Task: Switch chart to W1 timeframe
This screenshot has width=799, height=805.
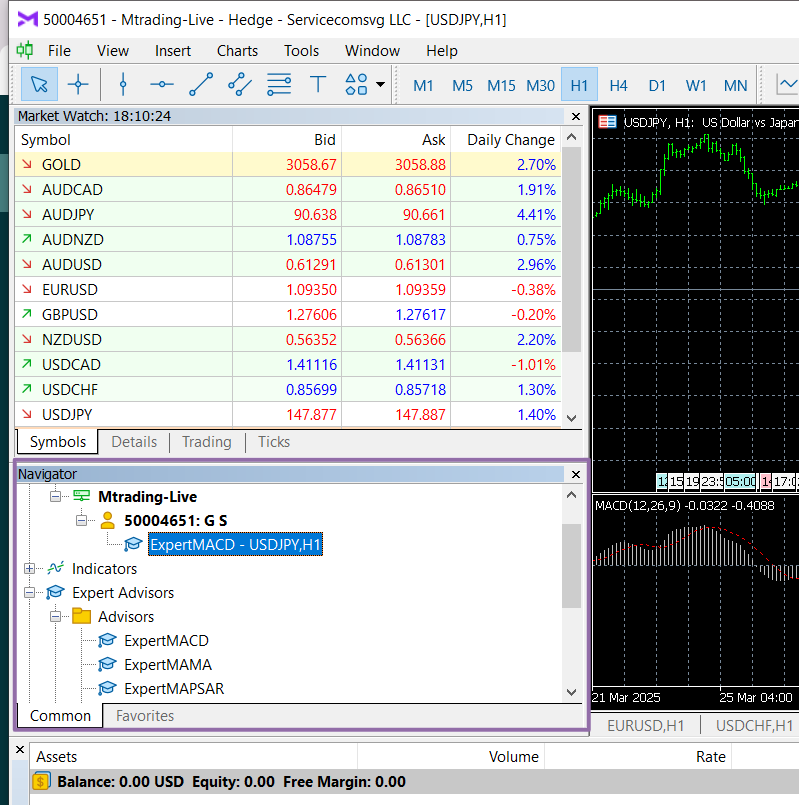Action: 696,85
